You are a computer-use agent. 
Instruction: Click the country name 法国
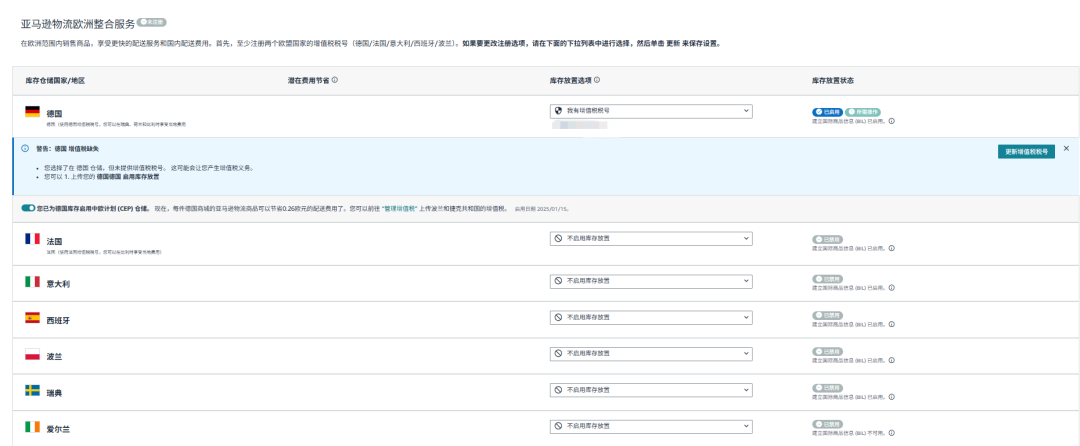click(x=54, y=242)
